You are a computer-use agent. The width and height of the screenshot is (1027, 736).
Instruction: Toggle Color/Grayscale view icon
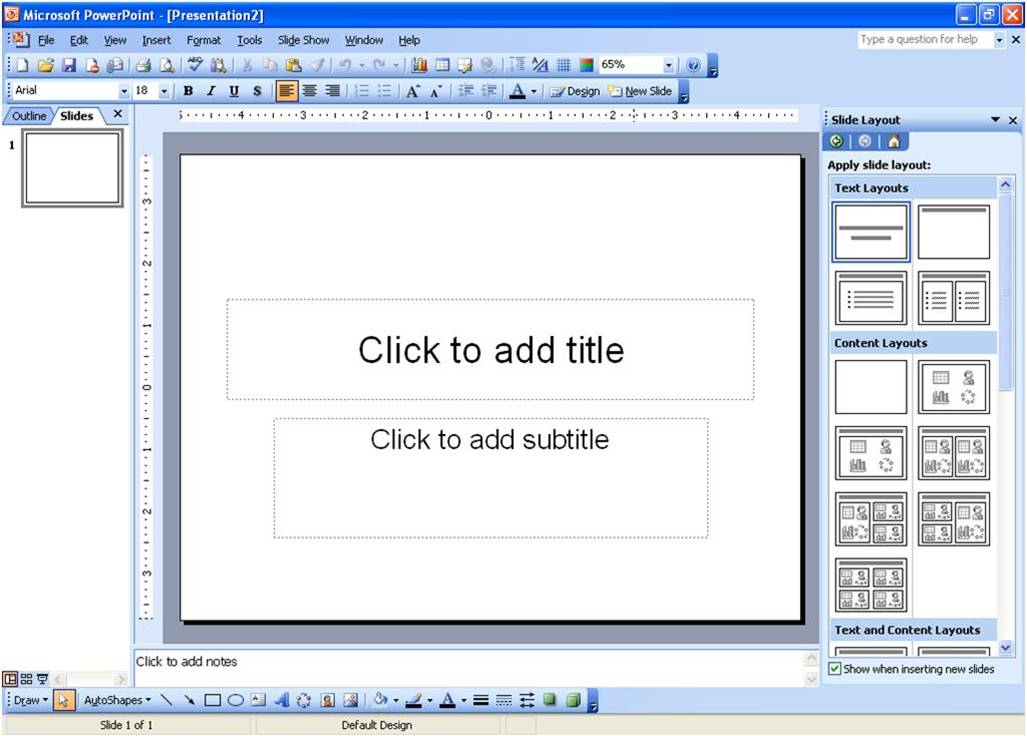tap(586, 65)
